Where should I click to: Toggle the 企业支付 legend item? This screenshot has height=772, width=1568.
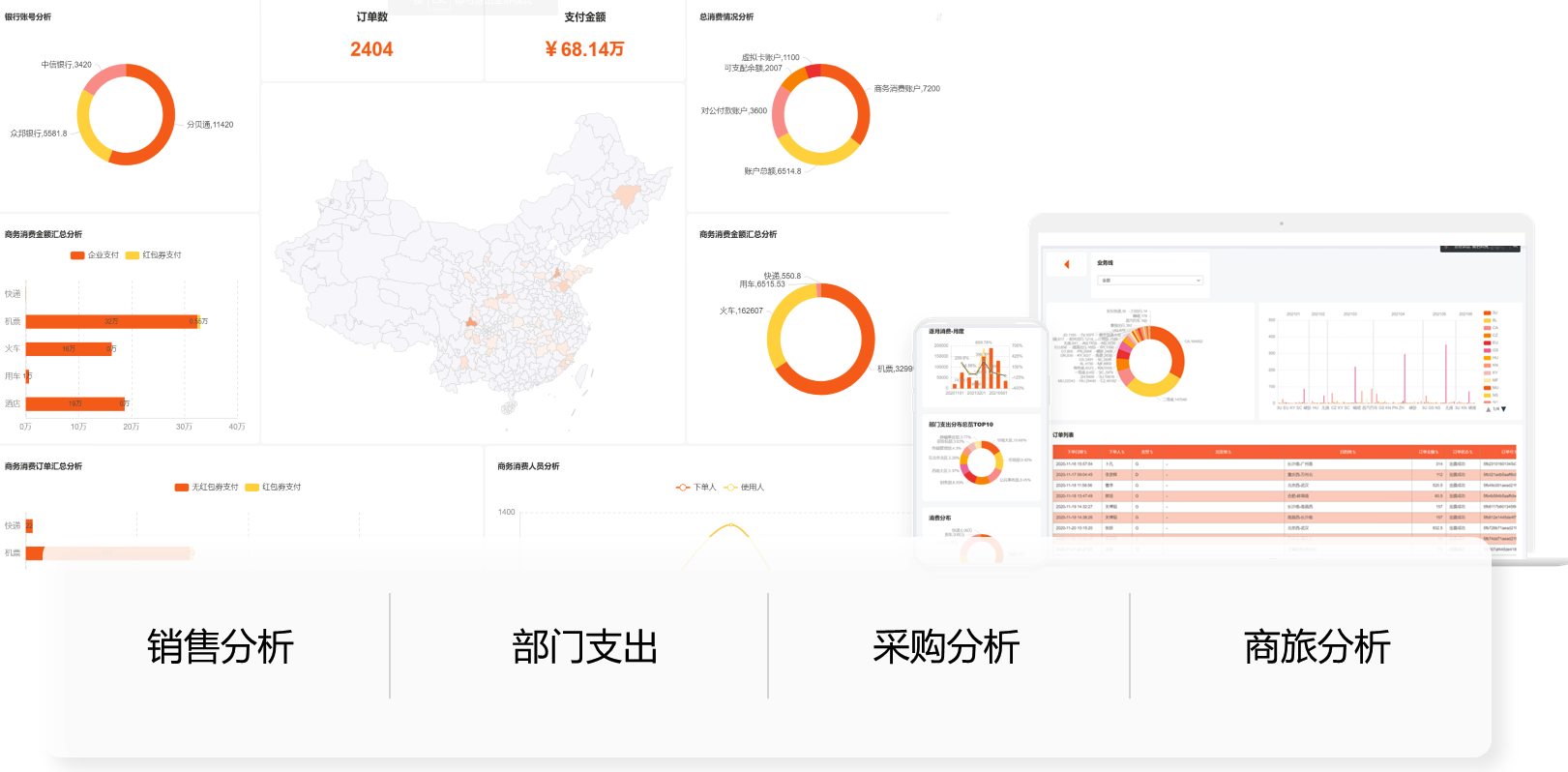tap(95, 255)
